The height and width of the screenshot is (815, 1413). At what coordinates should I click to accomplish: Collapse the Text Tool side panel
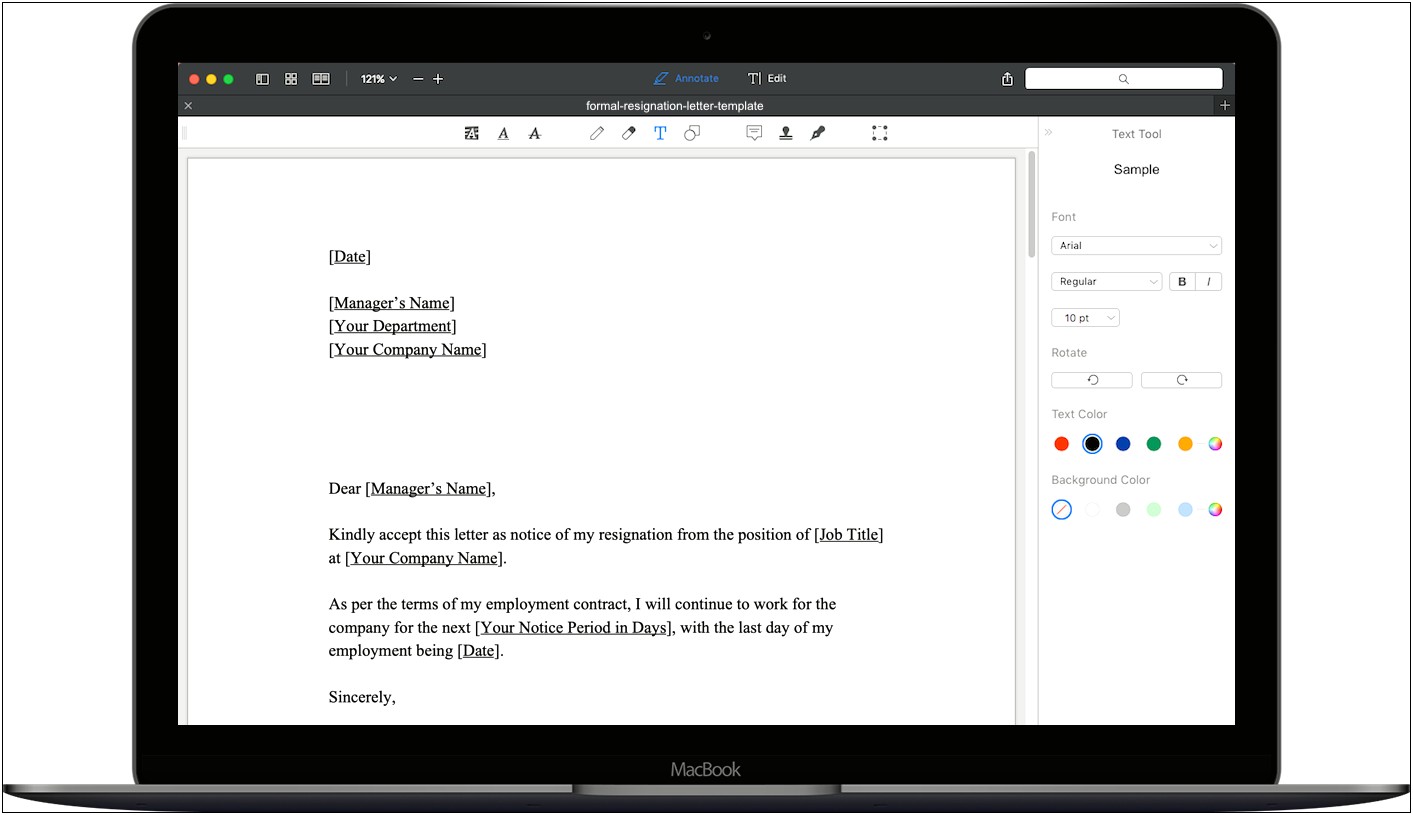pos(1049,132)
